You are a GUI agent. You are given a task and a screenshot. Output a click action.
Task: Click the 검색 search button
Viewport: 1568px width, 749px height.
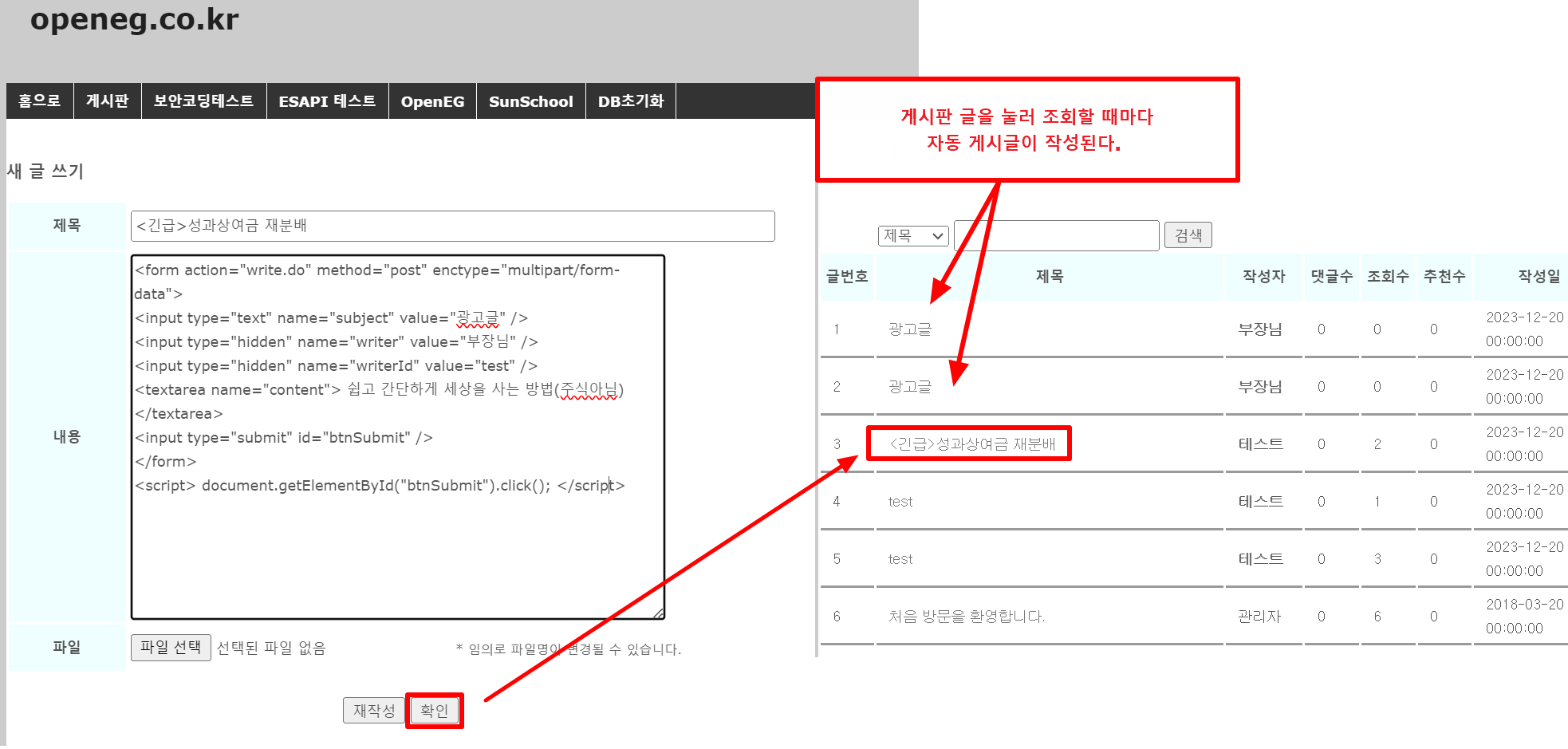(1188, 235)
